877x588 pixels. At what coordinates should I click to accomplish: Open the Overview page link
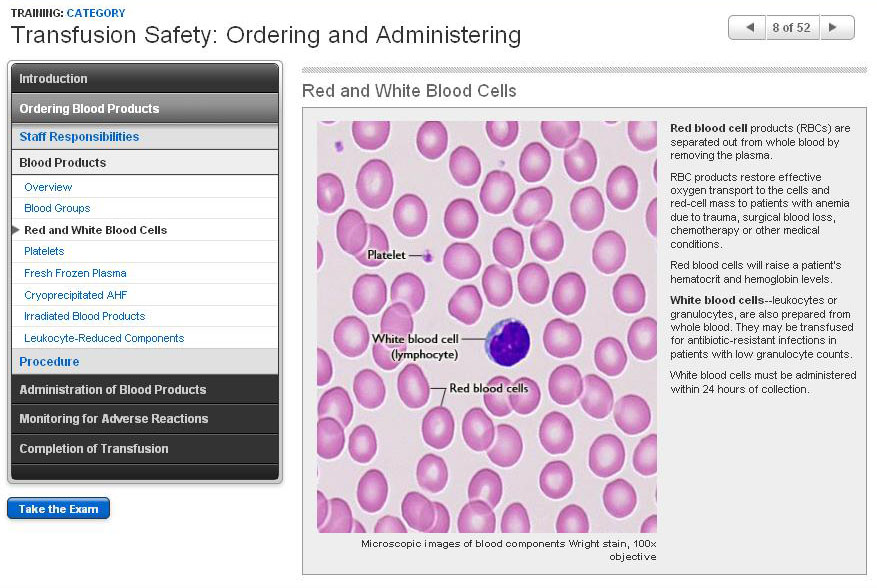48,187
